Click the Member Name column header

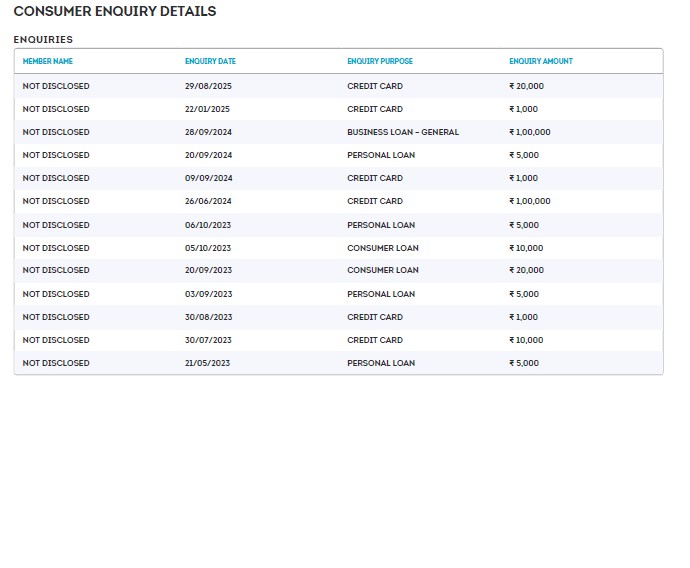pyautogui.click(x=48, y=61)
